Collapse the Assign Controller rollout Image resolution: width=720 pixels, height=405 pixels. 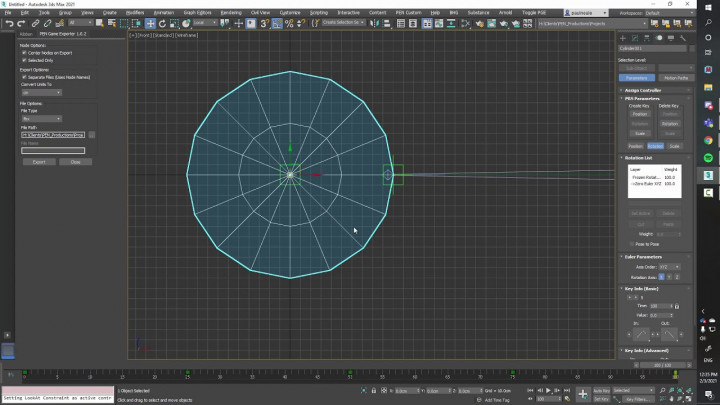643,90
